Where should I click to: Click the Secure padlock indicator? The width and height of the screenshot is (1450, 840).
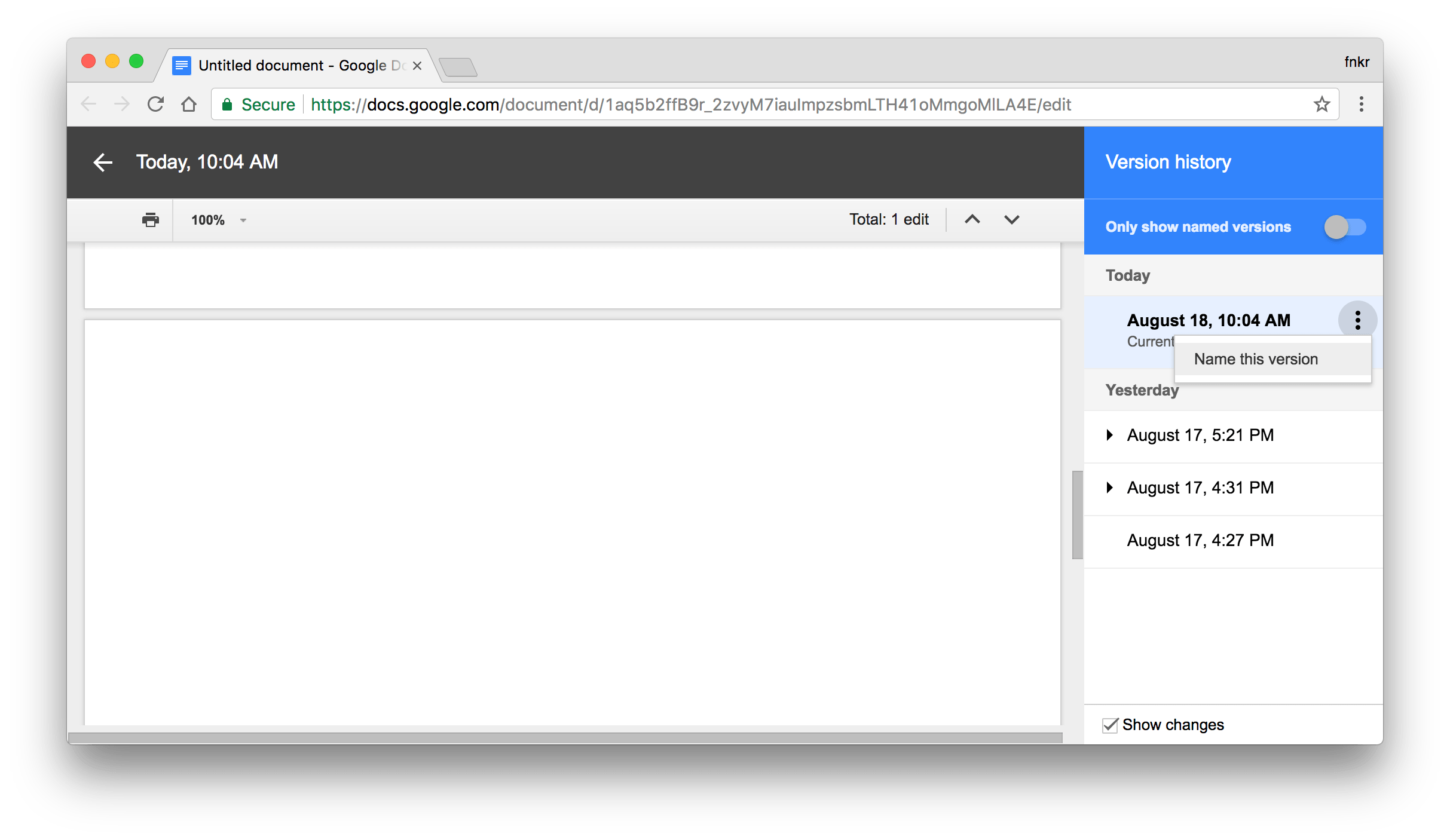point(228,103)
